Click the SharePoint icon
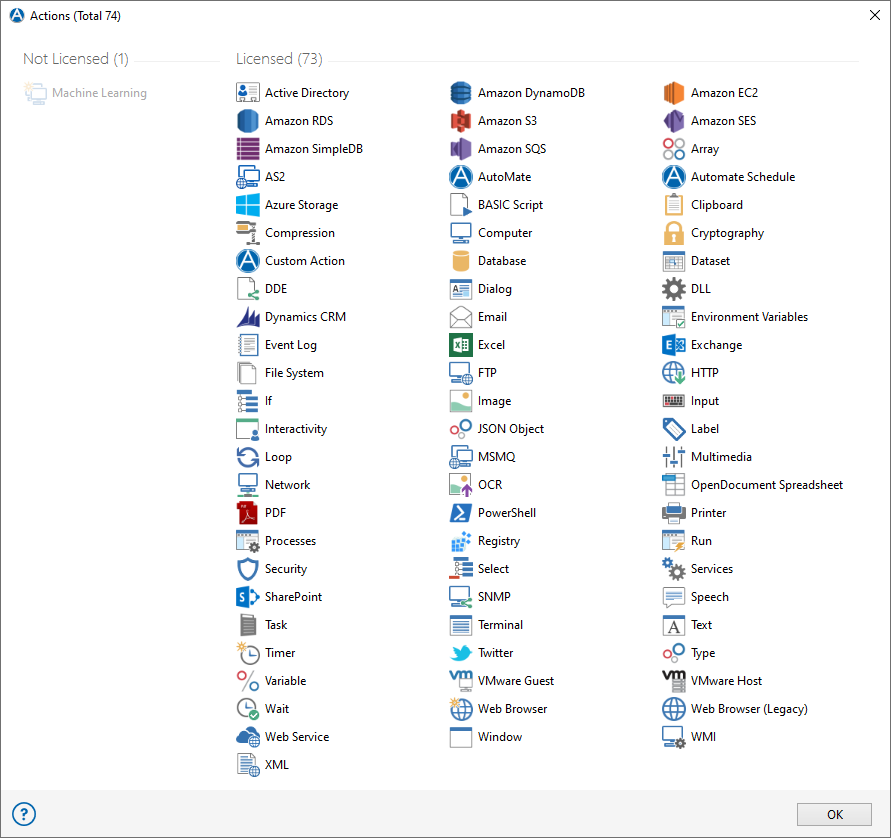The width and height of the screenshot is (891, 838). coord(248,597)
